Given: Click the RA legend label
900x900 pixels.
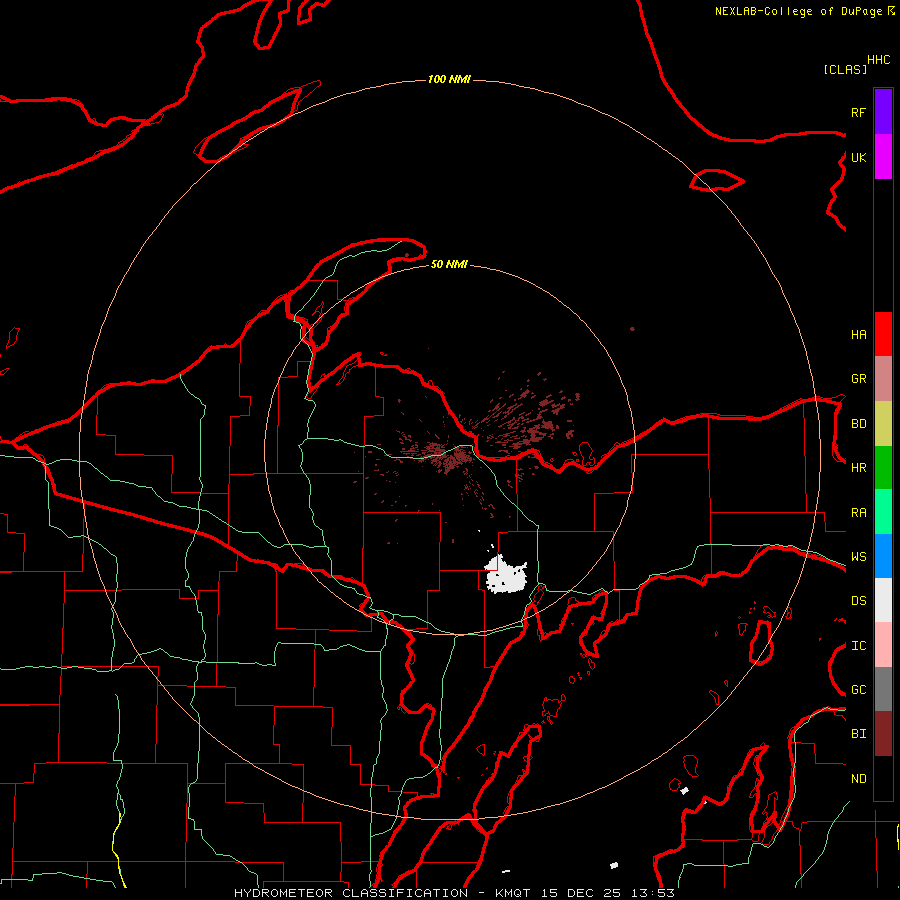Looking at the screenshot, I should [x=858, y=513].
